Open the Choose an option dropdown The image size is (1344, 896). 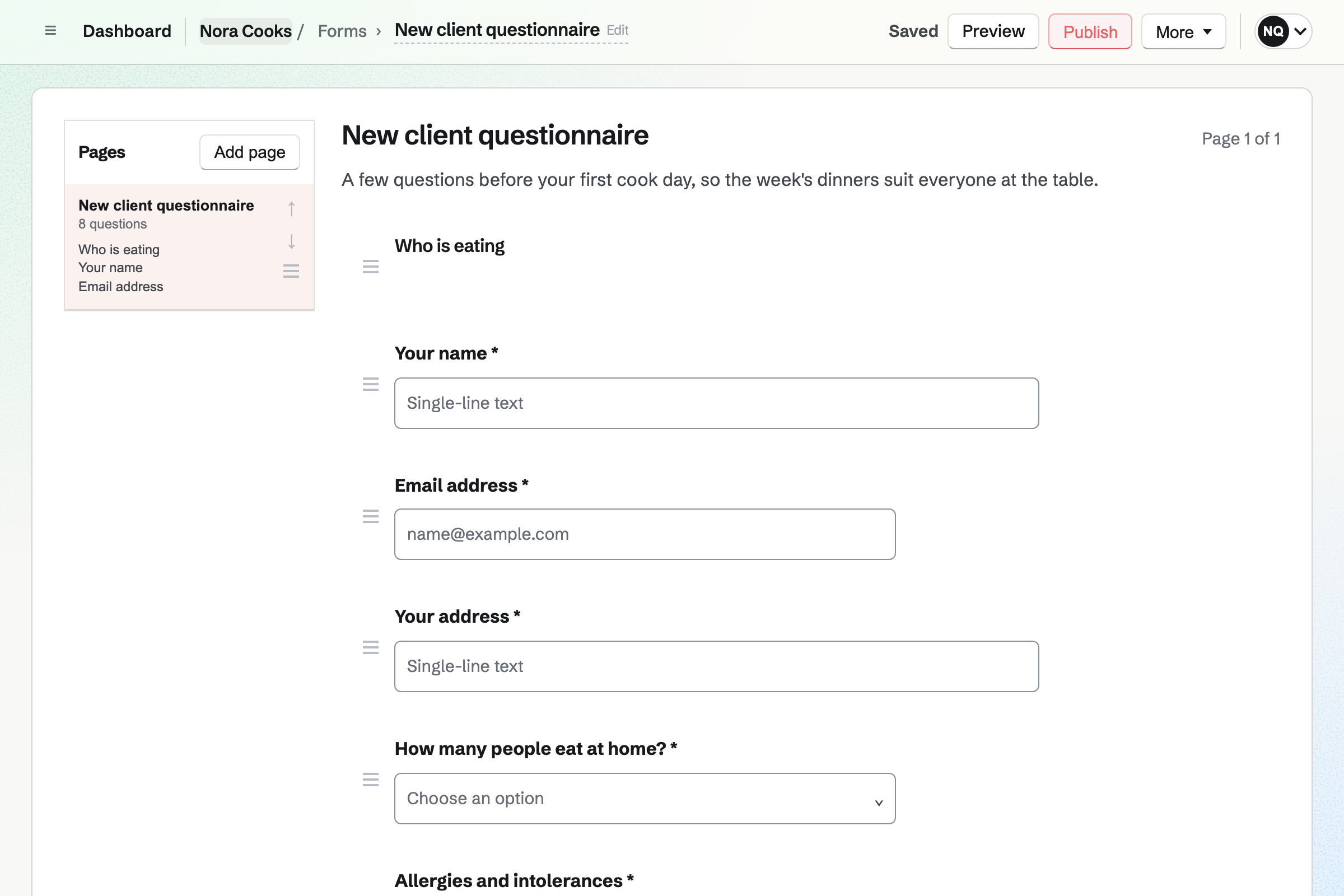(645, 799)
